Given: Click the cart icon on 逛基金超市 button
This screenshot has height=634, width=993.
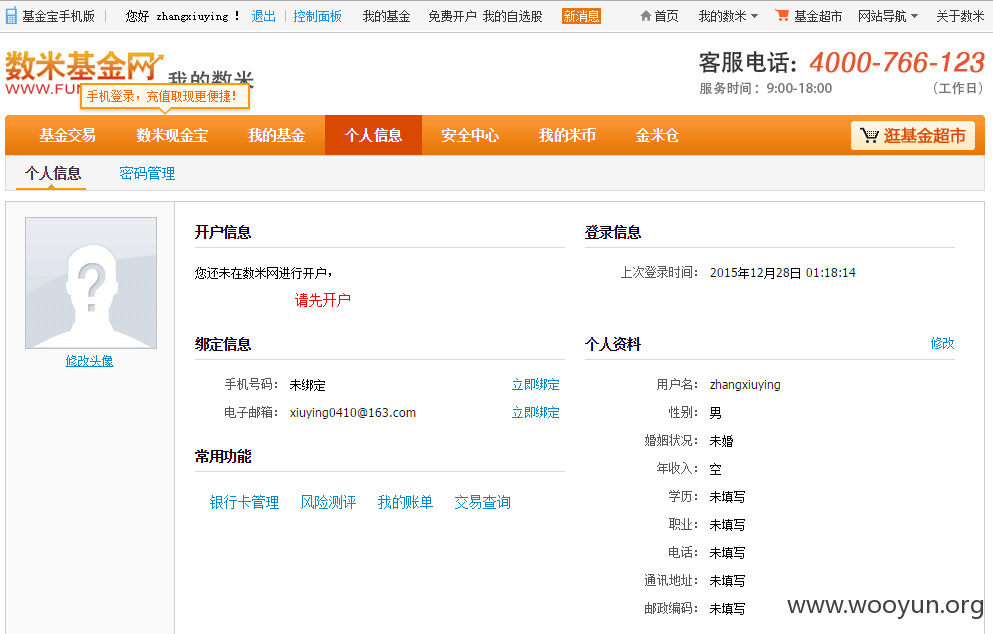Looking at the screenshot, I should click(869, 135).
